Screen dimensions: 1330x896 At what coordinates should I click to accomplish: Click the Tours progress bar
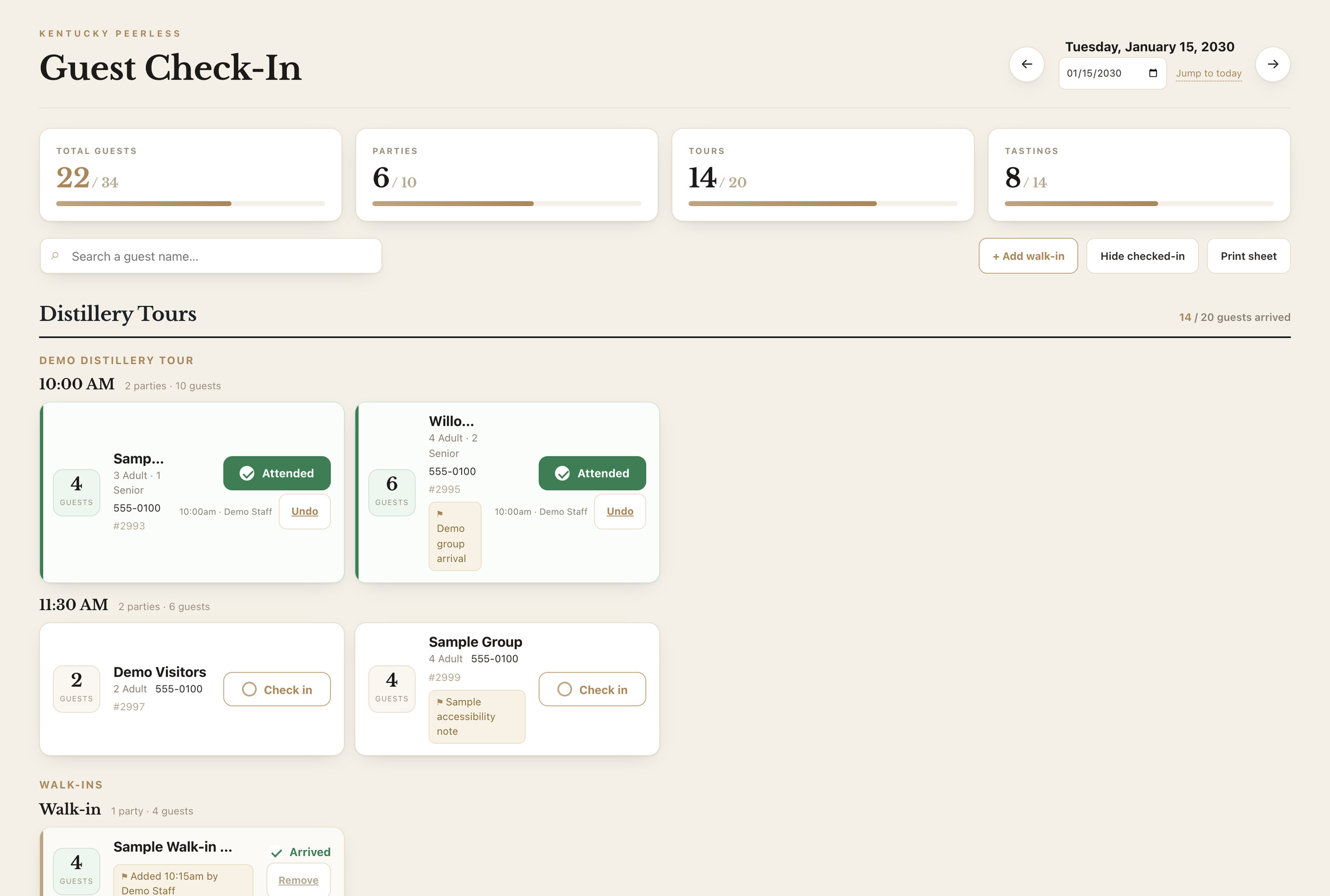point(822,204)
